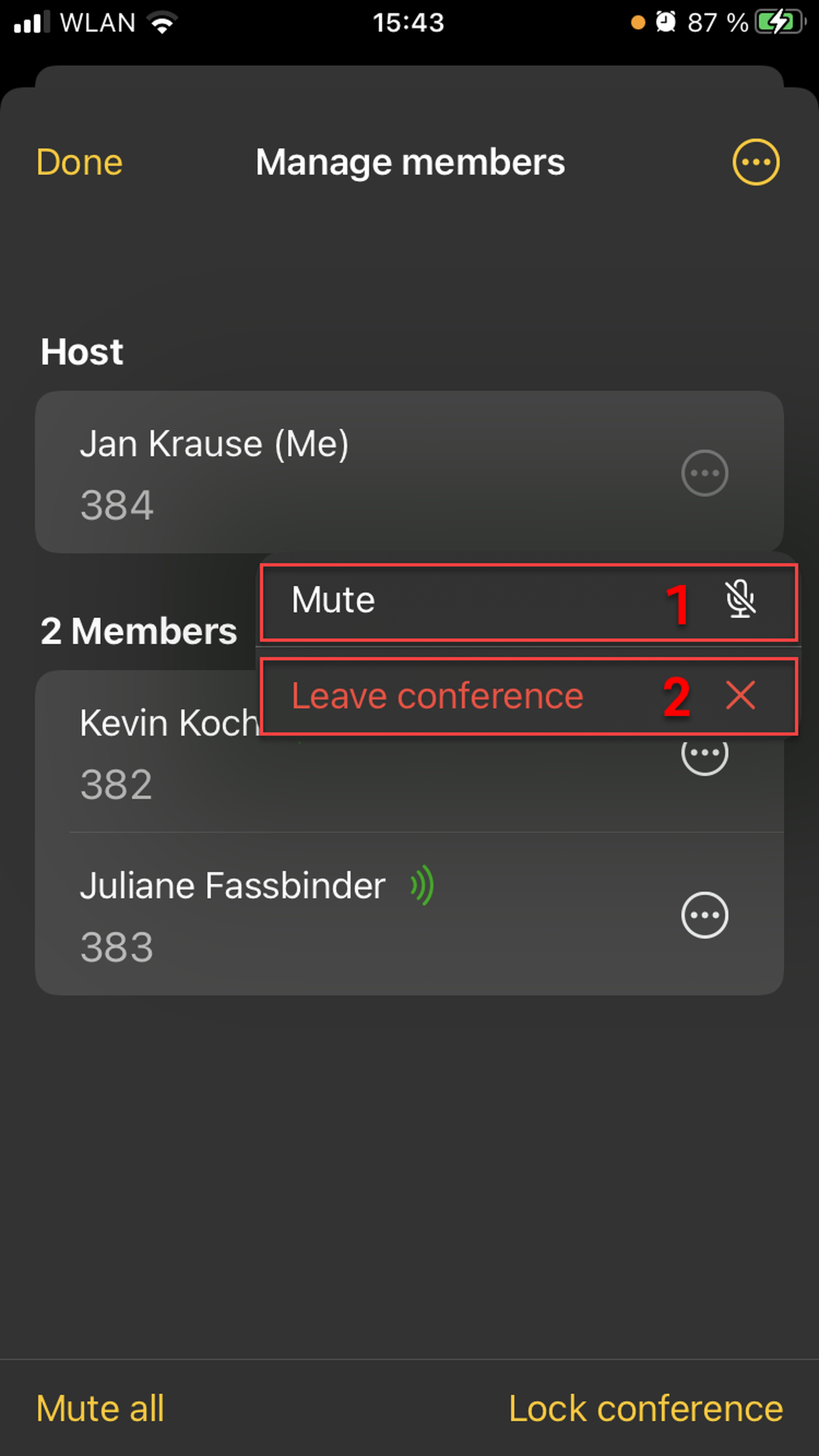
Task: Open more options for Juliane Fassbinder
Action: coord(704,915)
